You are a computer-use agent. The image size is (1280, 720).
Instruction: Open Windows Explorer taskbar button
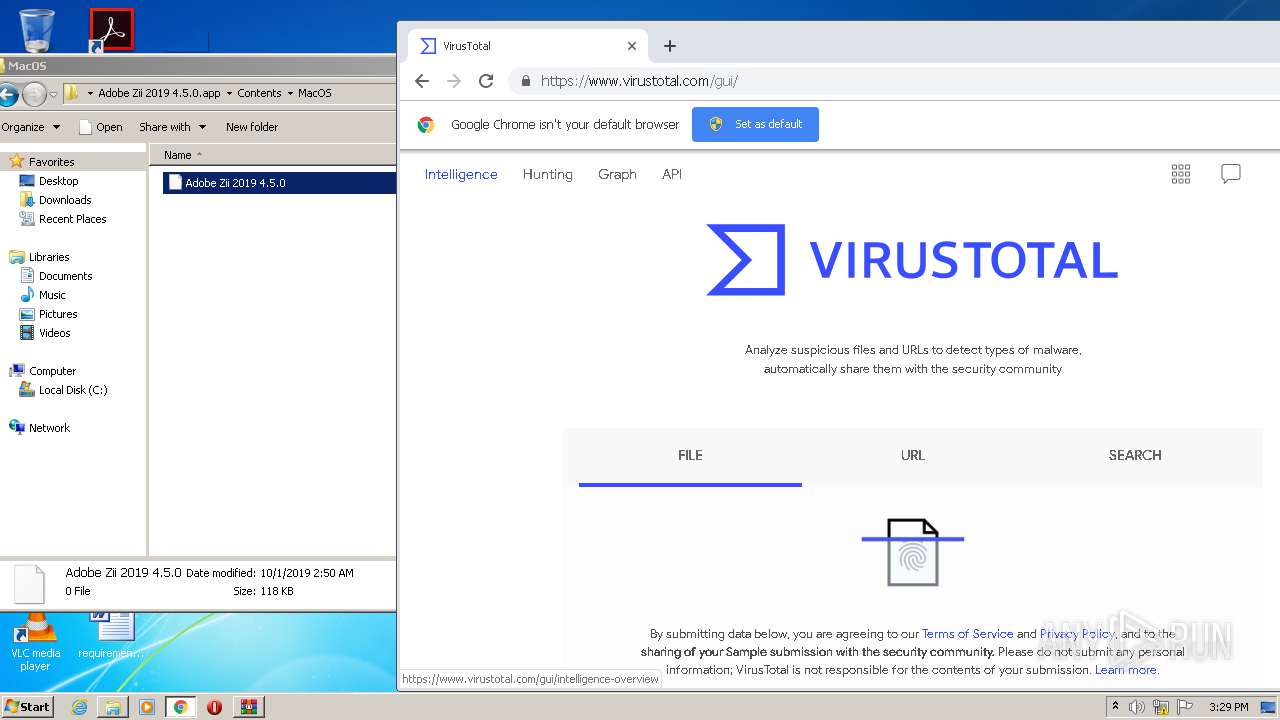click(x=113, y=707)
